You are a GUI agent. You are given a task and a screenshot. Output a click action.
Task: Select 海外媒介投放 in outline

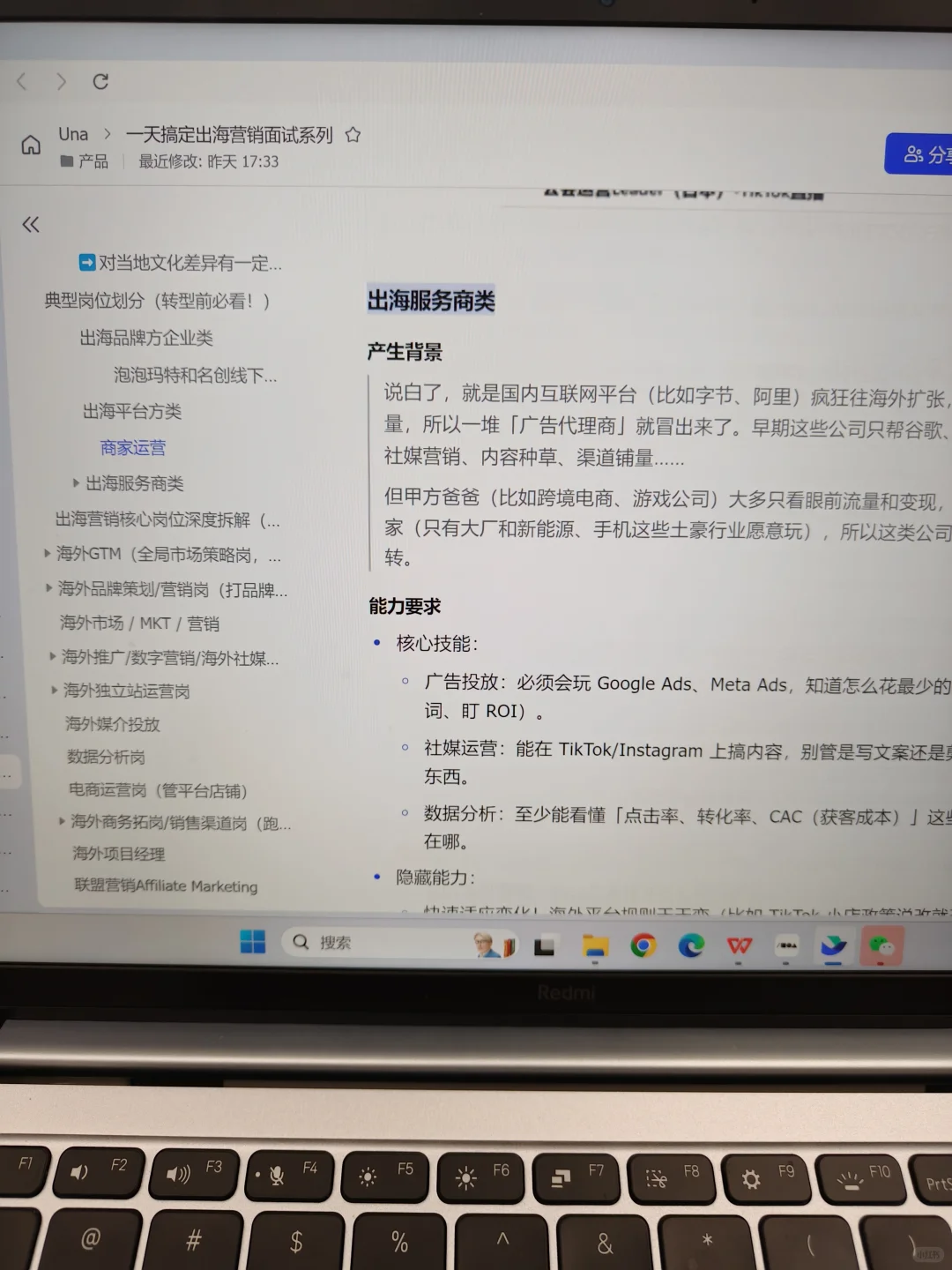click(x=113, y=724)
